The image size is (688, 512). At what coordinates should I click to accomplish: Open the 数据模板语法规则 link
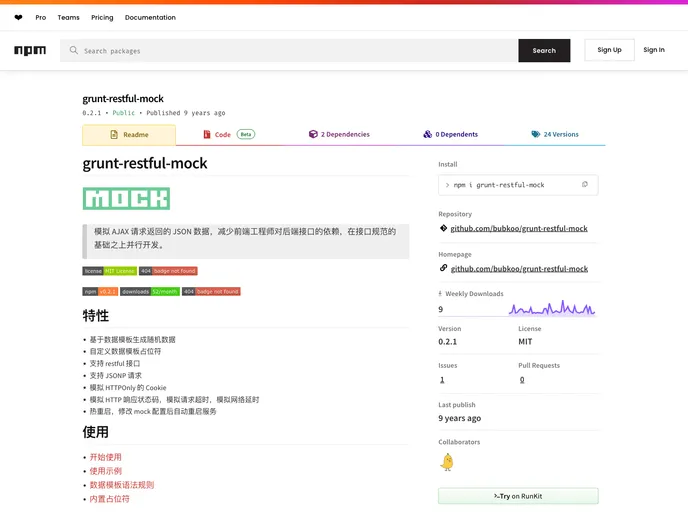click(122, 485)
